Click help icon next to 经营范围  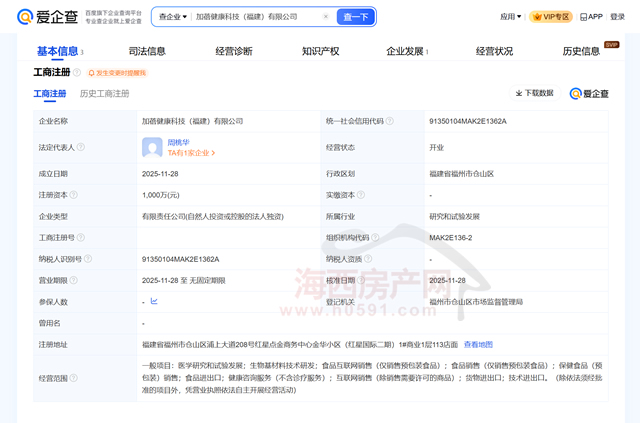click(74, 379)
